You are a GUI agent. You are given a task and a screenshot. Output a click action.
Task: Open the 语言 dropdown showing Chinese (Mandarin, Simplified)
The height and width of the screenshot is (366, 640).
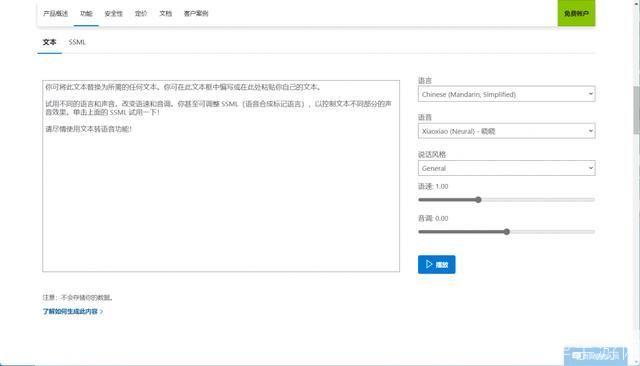pos(507,94)
